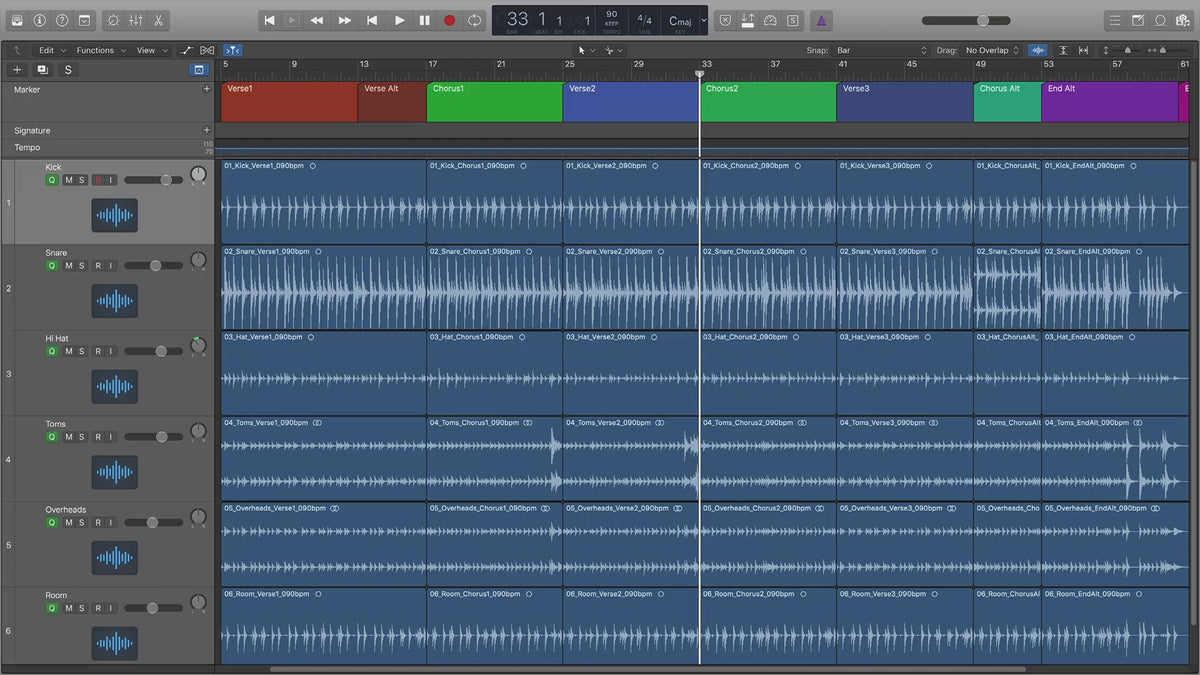This screenshot has width=1200, height=675.
Task: Click the add track plus button
Action: pyautogui.click(x=17, y=70)
